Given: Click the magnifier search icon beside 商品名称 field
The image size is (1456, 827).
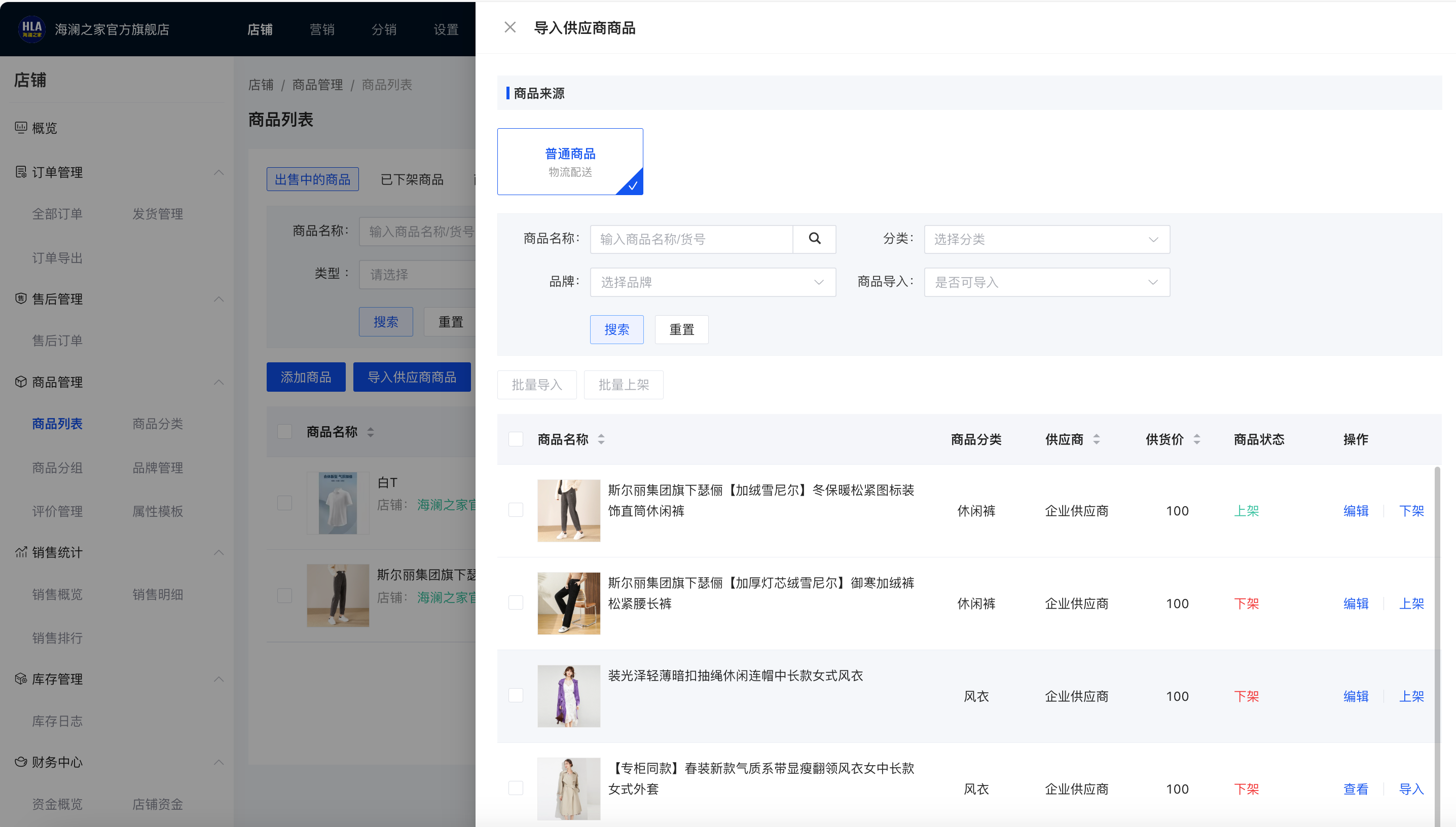Looking at the screenshot, I should pos(815,239).
